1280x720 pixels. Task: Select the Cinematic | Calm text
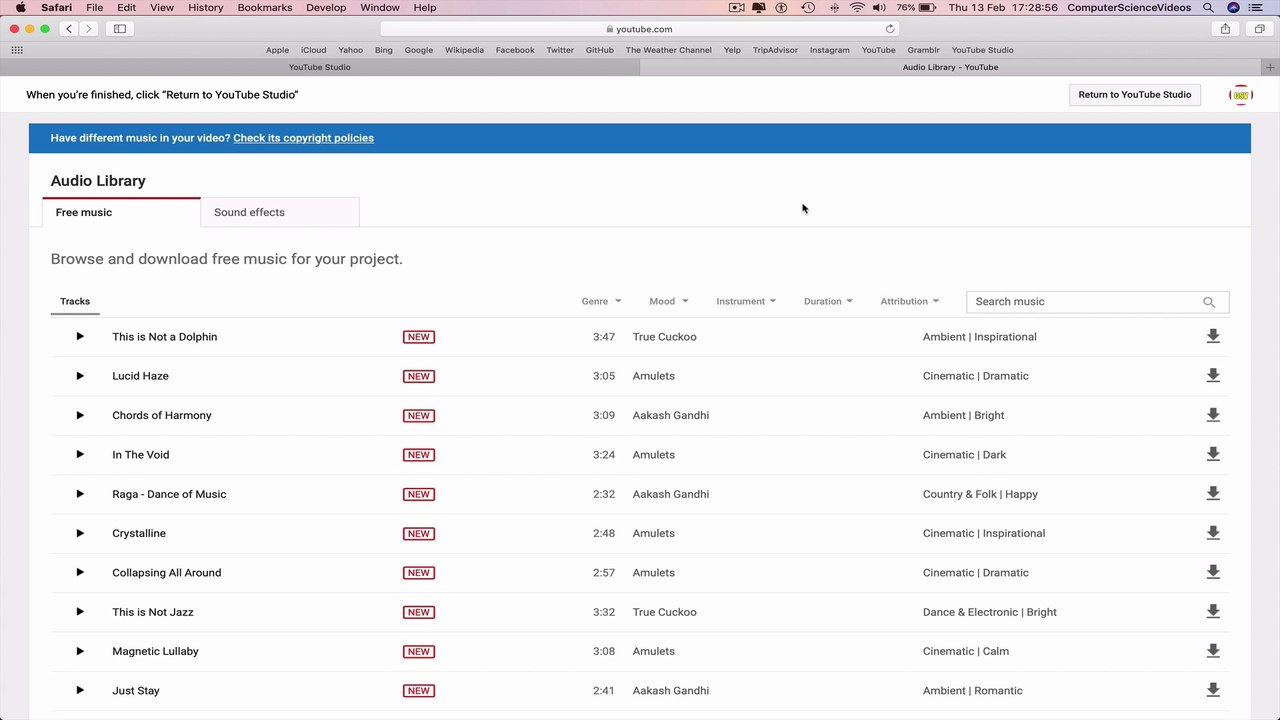click(966, 651)
